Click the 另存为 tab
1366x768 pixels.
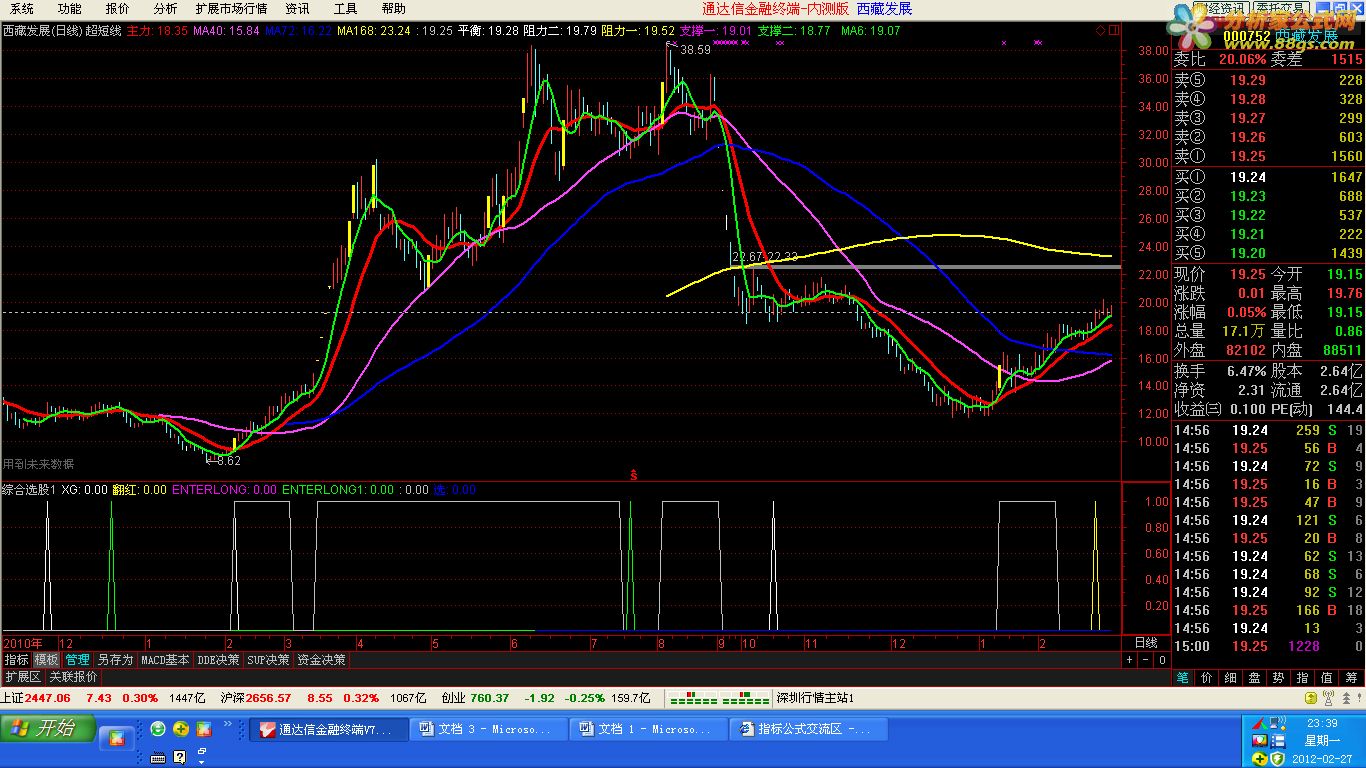tap(115, 660)
